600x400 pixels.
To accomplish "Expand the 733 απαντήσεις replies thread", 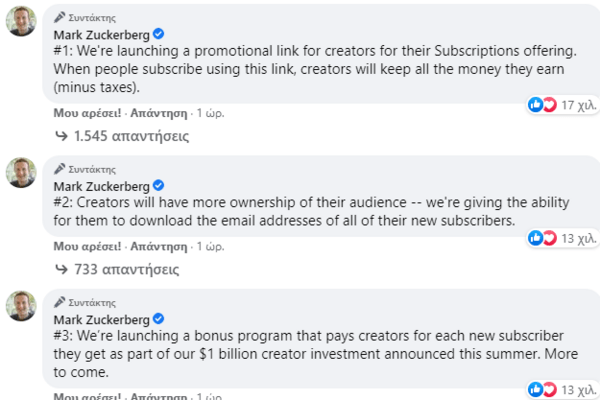I will [117, 268].
